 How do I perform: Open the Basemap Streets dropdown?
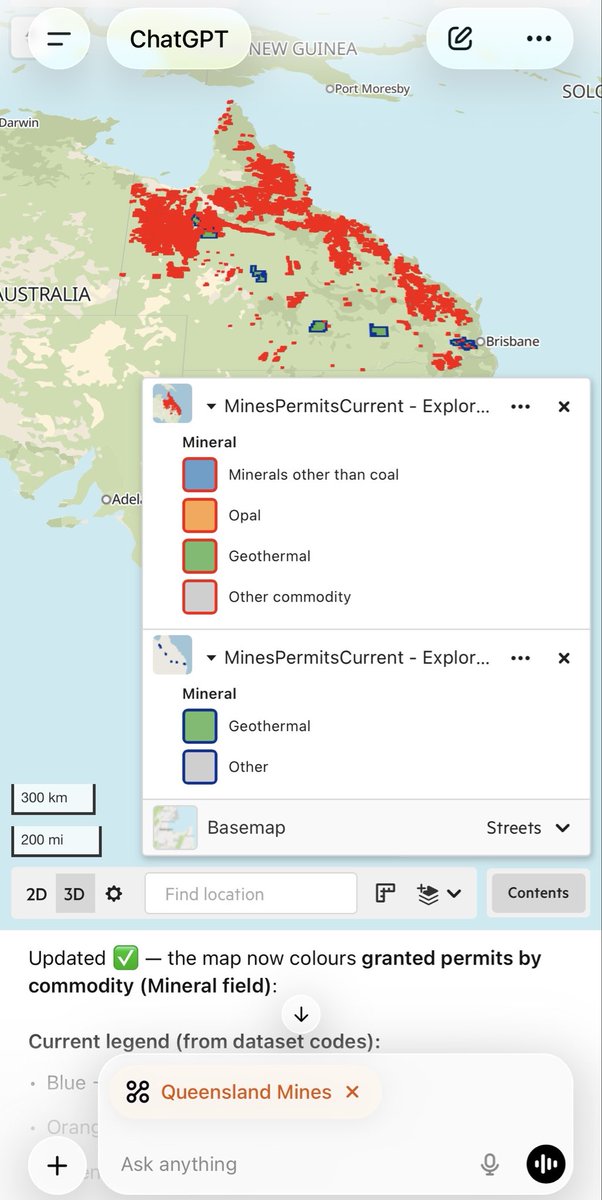(528, 828)
